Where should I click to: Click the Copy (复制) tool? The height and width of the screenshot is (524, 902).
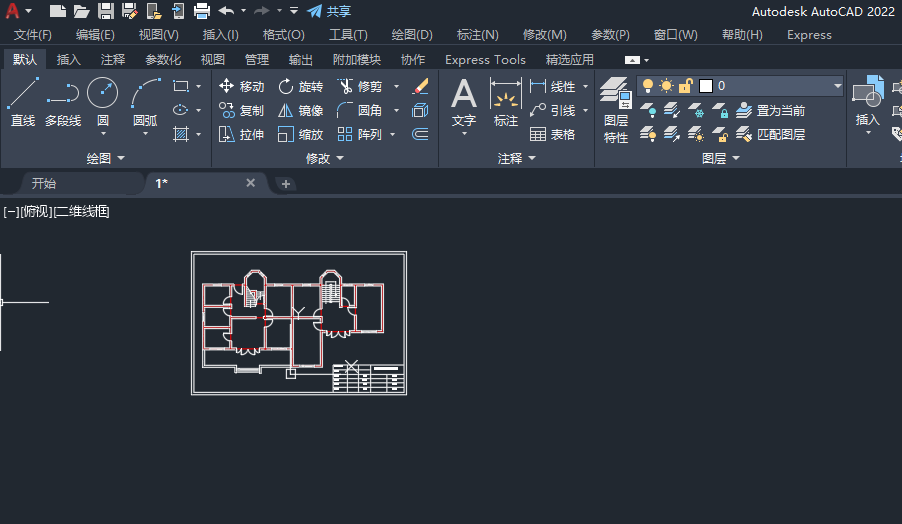pos(242,110)
